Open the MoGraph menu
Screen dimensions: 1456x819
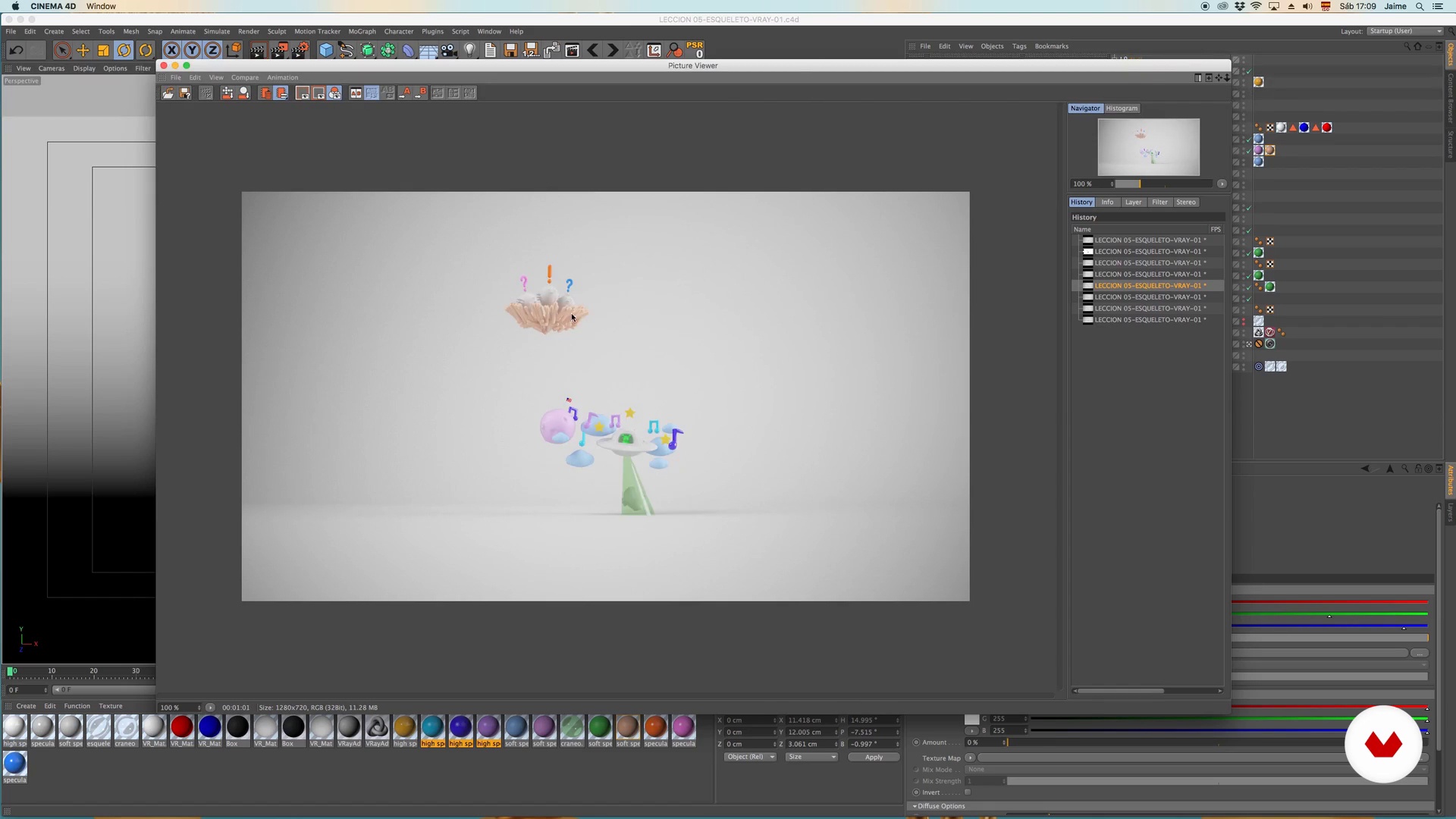362,32
